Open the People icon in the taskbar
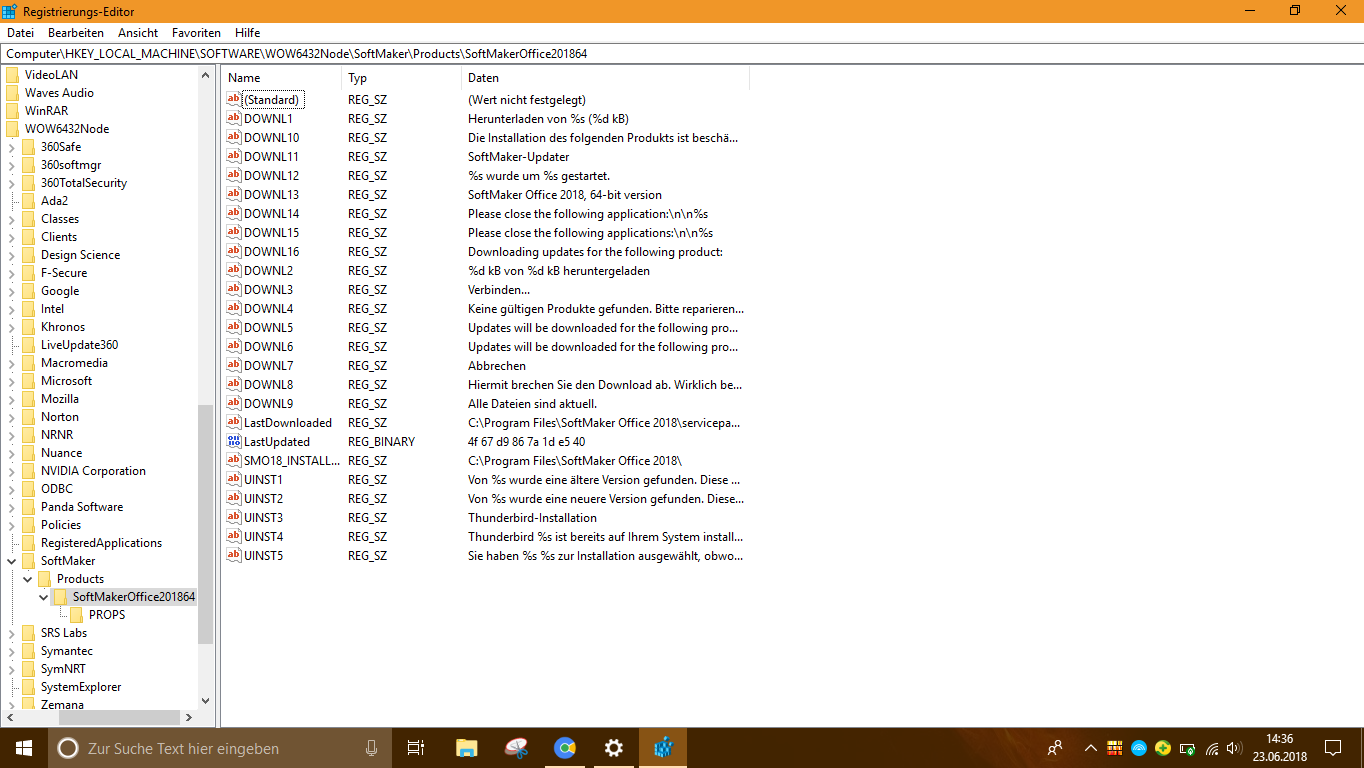 pyautogui.click(x=1055, y=748)
